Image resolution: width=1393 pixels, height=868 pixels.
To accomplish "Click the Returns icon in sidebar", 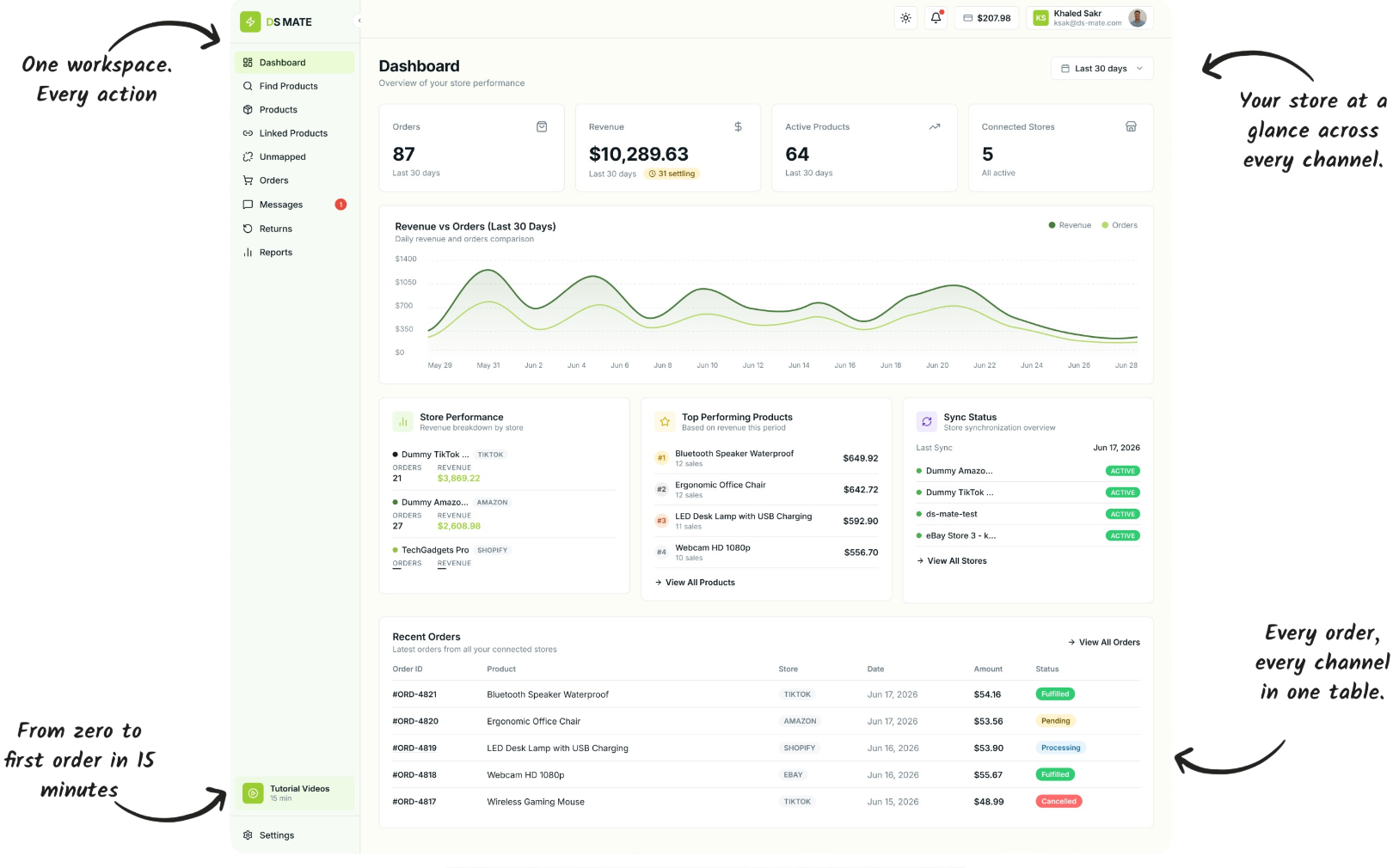I will [248, 229].
